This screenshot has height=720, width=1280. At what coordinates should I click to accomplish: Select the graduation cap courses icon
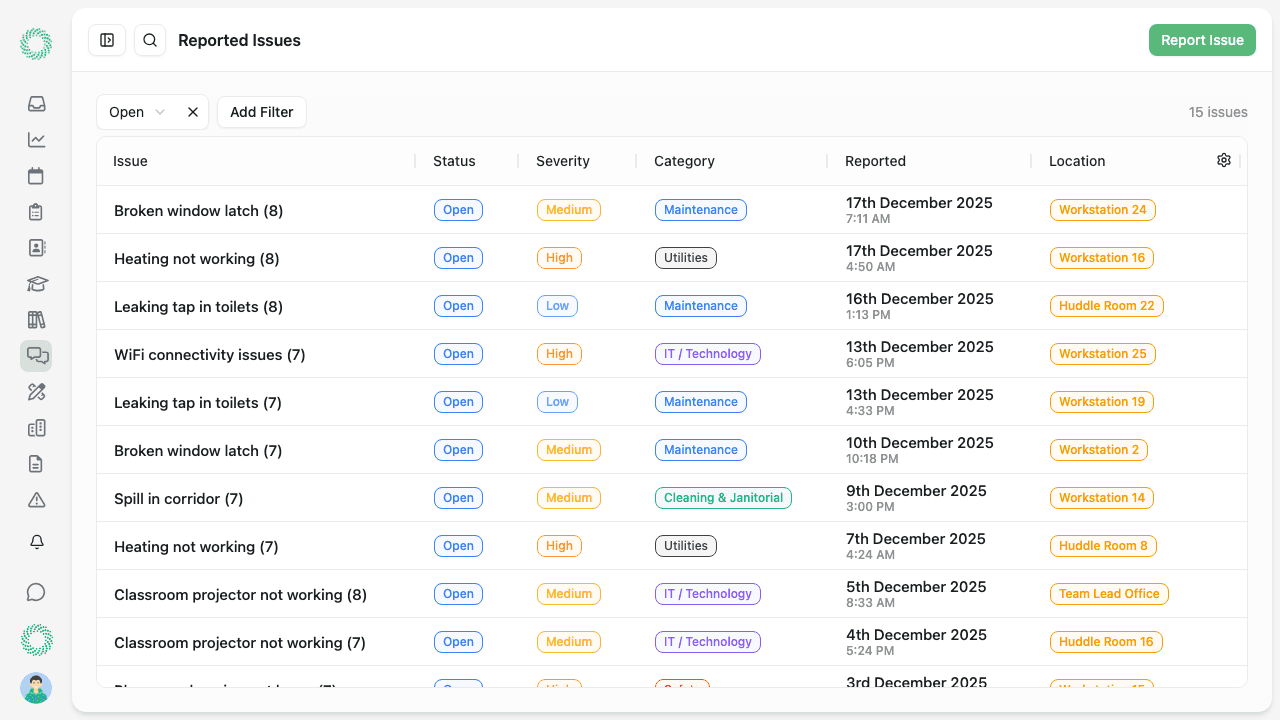tap(36, 283)
